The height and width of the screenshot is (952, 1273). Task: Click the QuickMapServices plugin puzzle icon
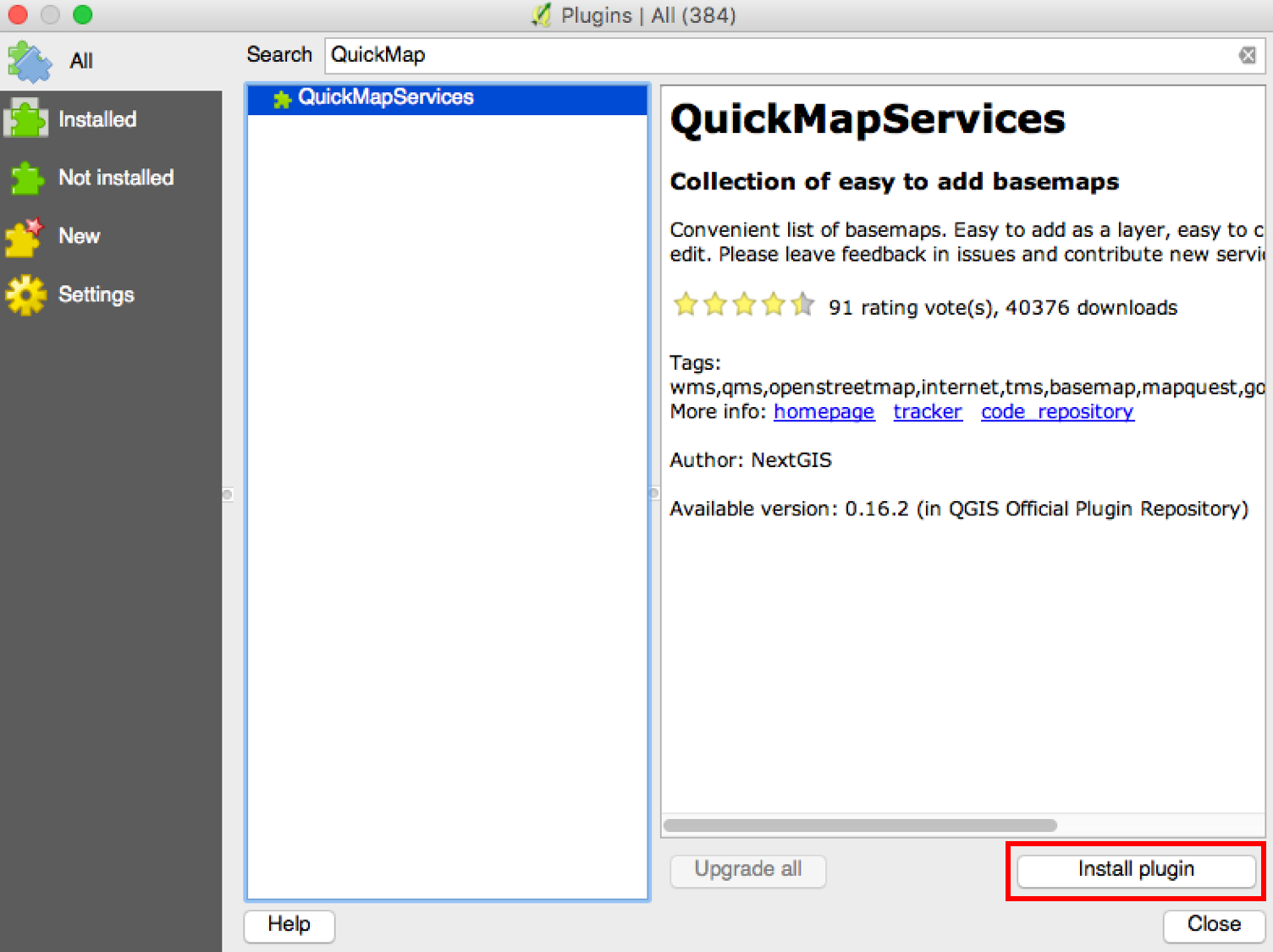(282, 99)
